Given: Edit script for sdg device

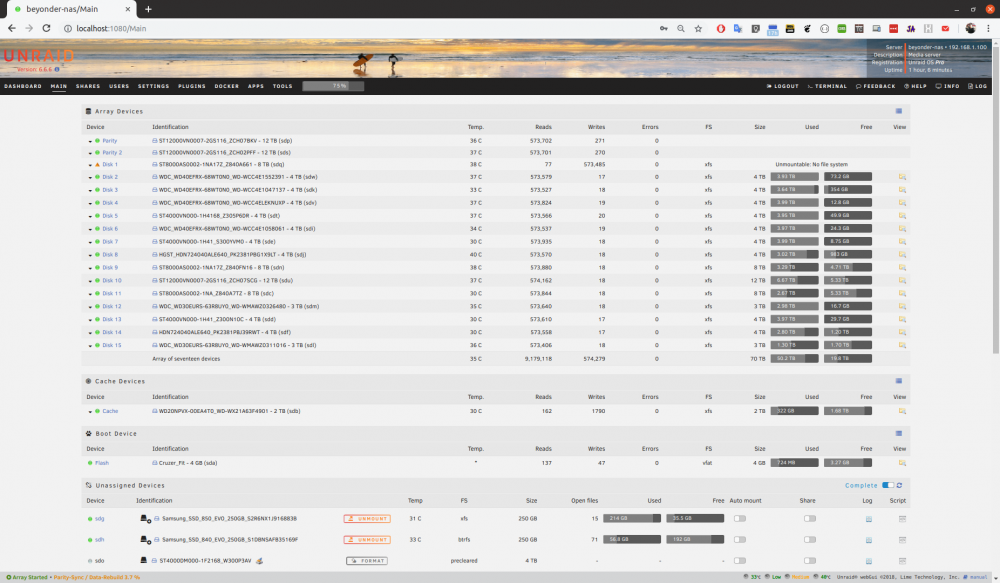Looking at the screenshot, I should point(902,519).
